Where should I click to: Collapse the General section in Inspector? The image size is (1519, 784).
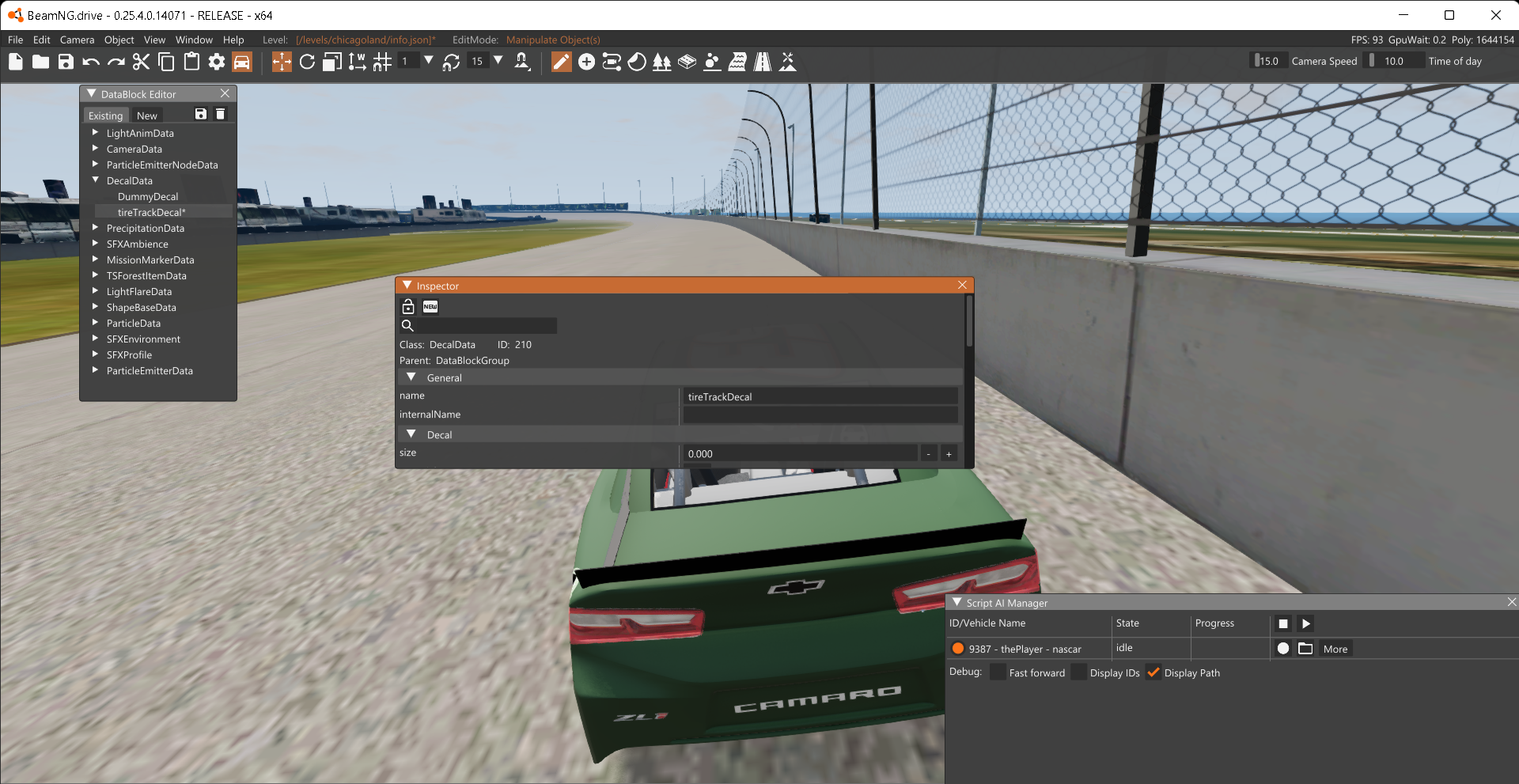click(x=411, y=377)
